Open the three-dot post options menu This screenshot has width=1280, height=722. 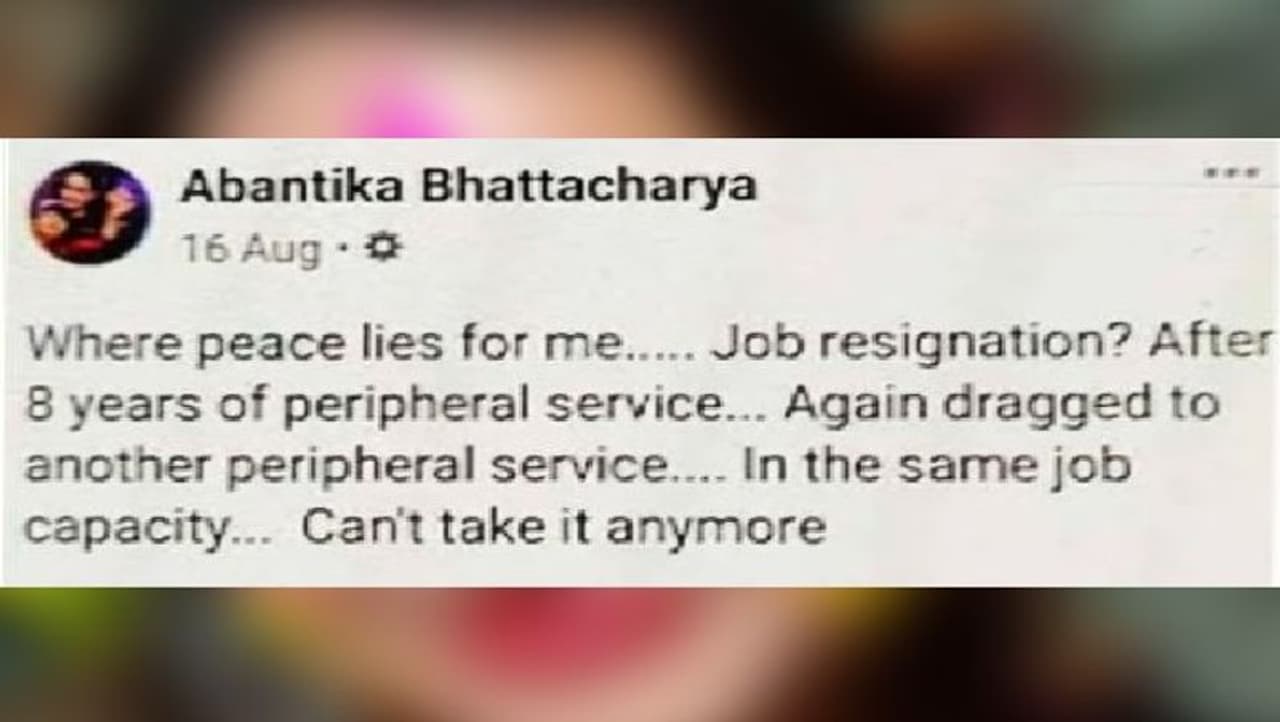[1228, 173]
